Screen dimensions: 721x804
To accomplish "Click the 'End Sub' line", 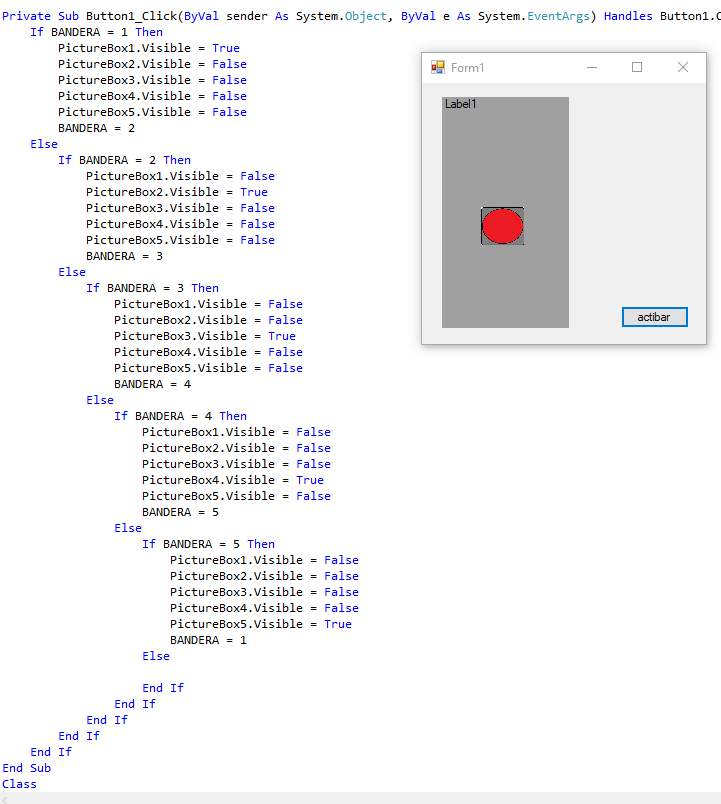I will coord(26,768).
